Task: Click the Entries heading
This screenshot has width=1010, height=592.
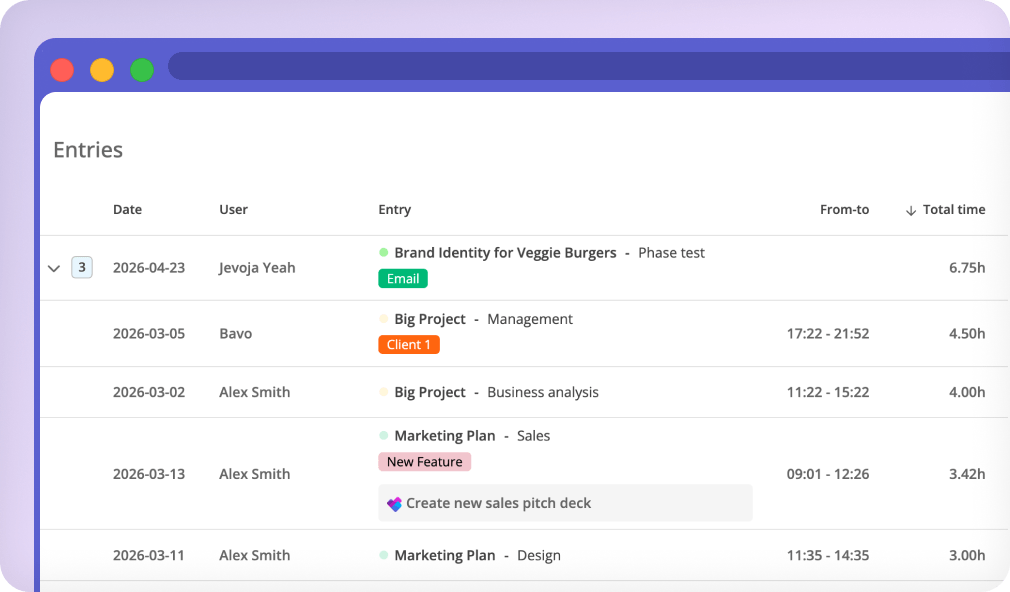Action: click(x=88, y=150)
